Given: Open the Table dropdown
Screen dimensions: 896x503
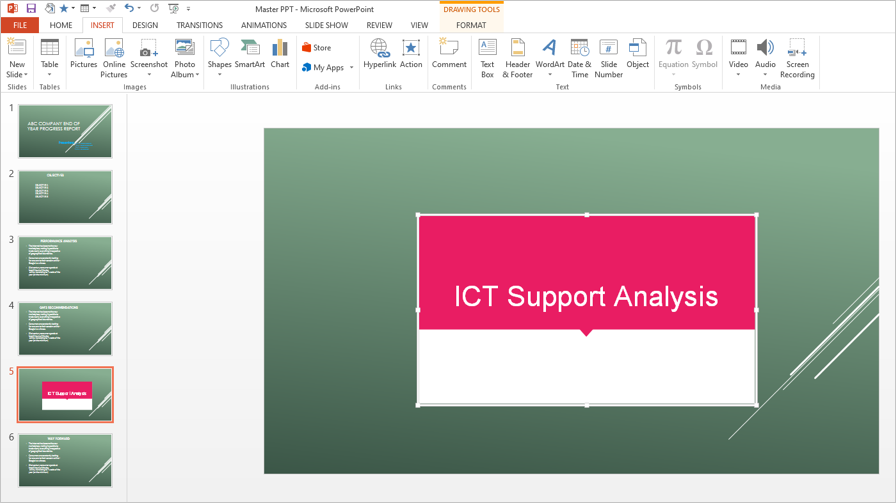Looking at the screenshot, I should (x=49, y=75).
